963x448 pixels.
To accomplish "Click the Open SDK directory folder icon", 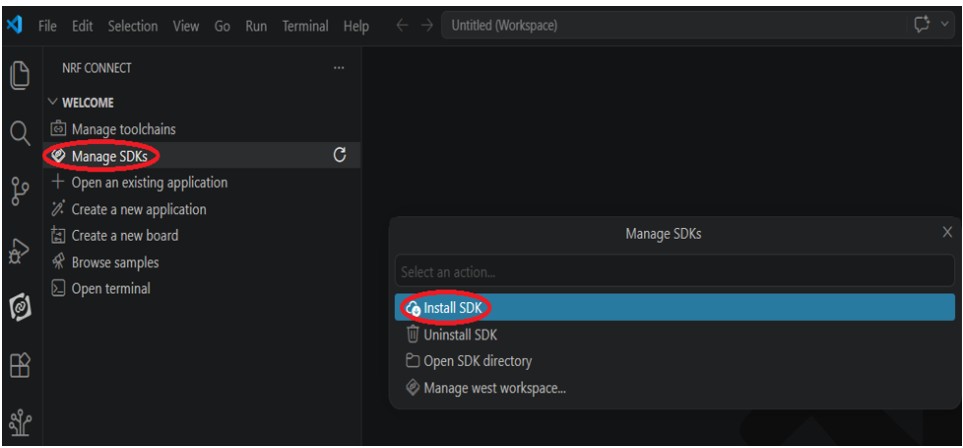I will coord(413,361).
